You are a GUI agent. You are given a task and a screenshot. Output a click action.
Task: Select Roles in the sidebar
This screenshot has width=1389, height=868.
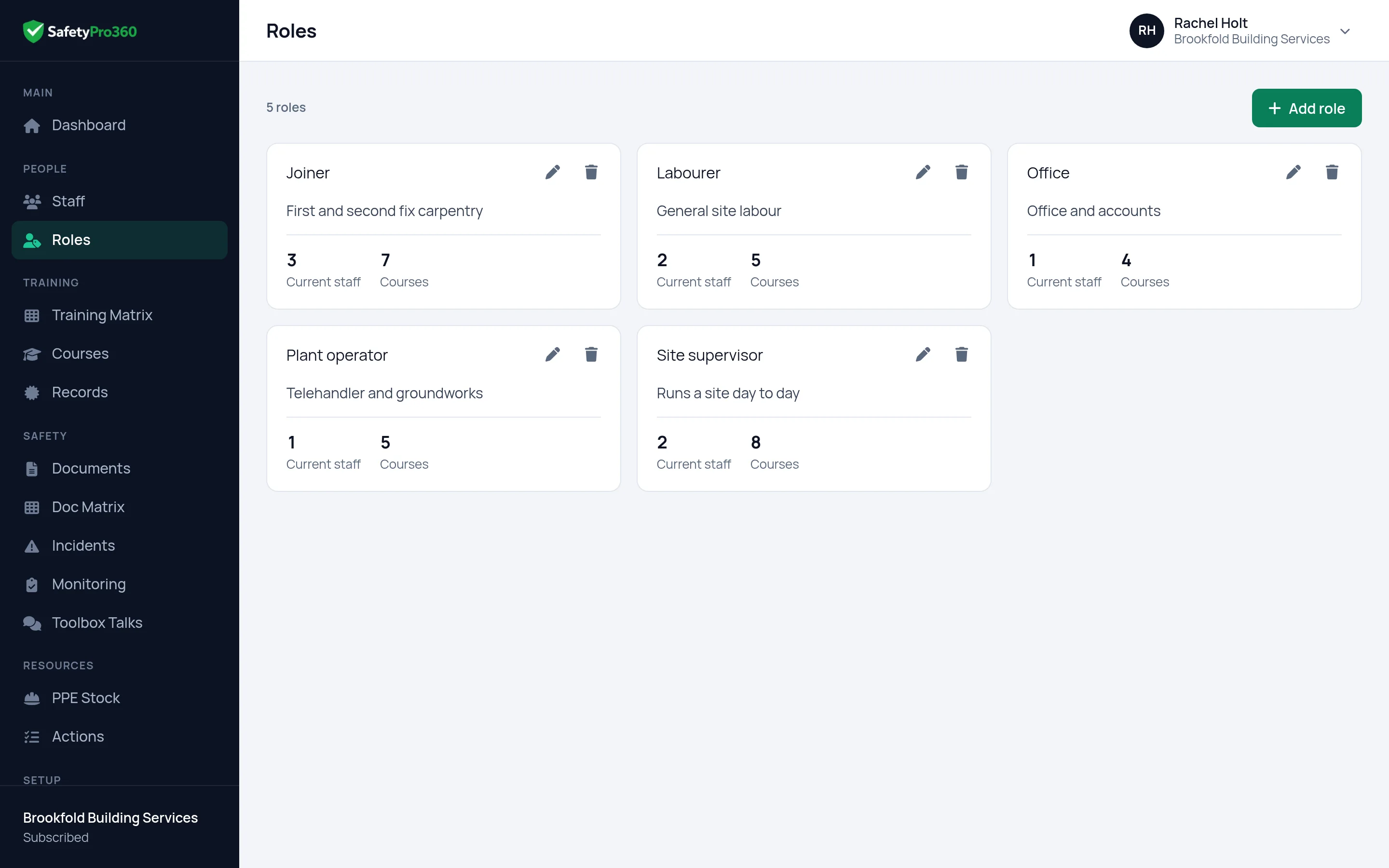[x=120, y=240]
